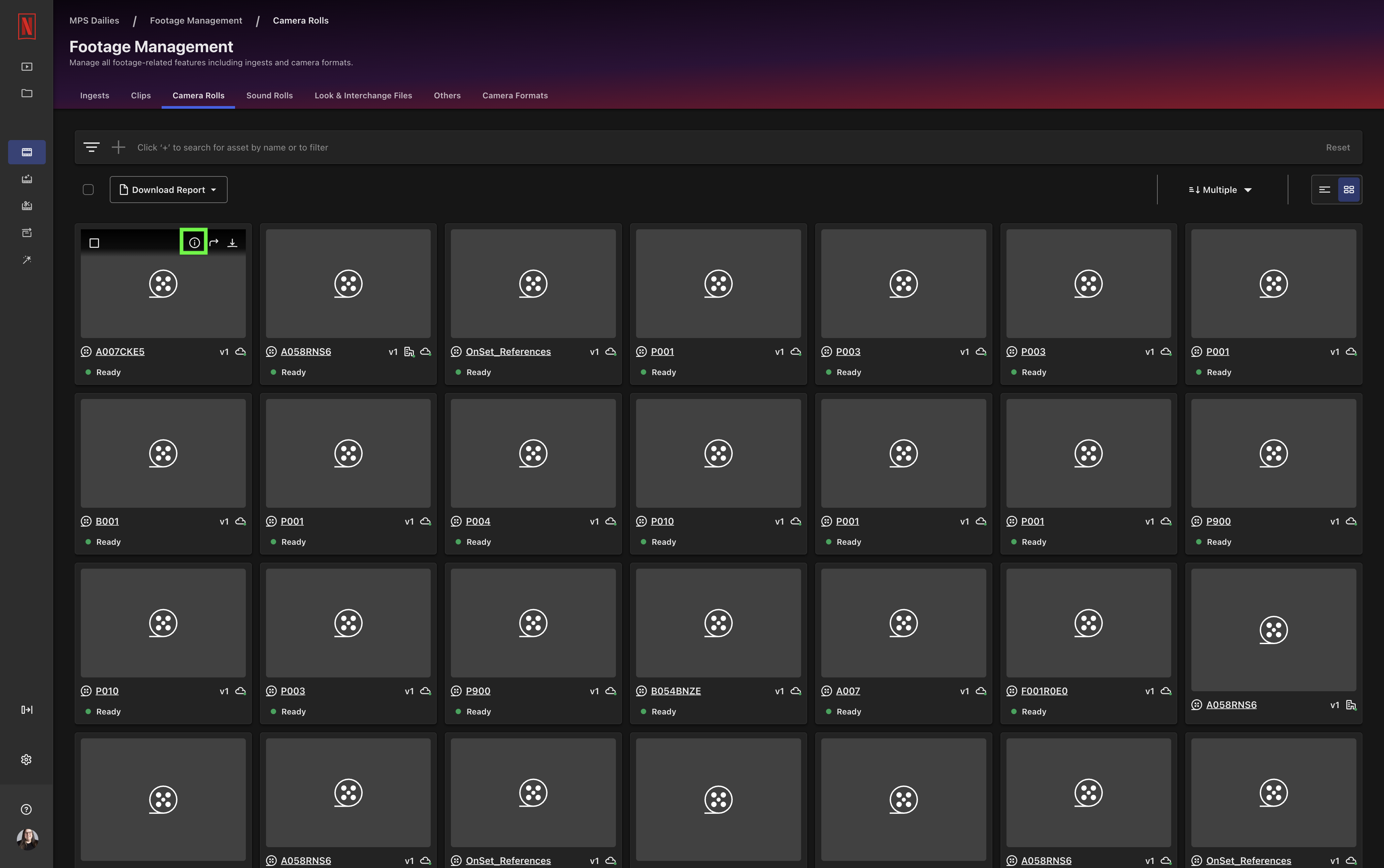Add a search filter with the plus icon
The image size is (1384, 868).
pos(118,147)
